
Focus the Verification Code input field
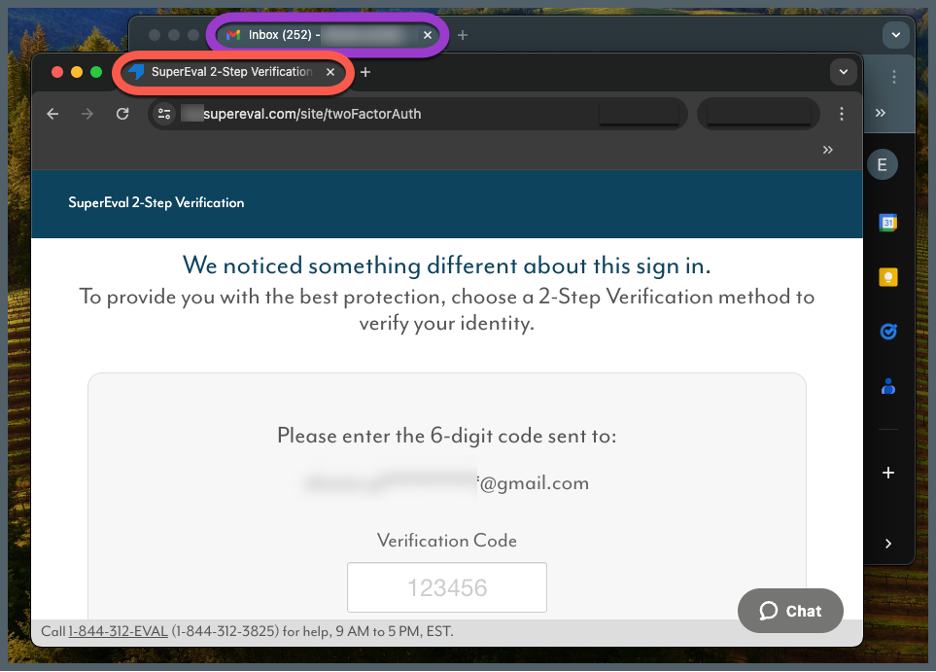coord(447,587)
